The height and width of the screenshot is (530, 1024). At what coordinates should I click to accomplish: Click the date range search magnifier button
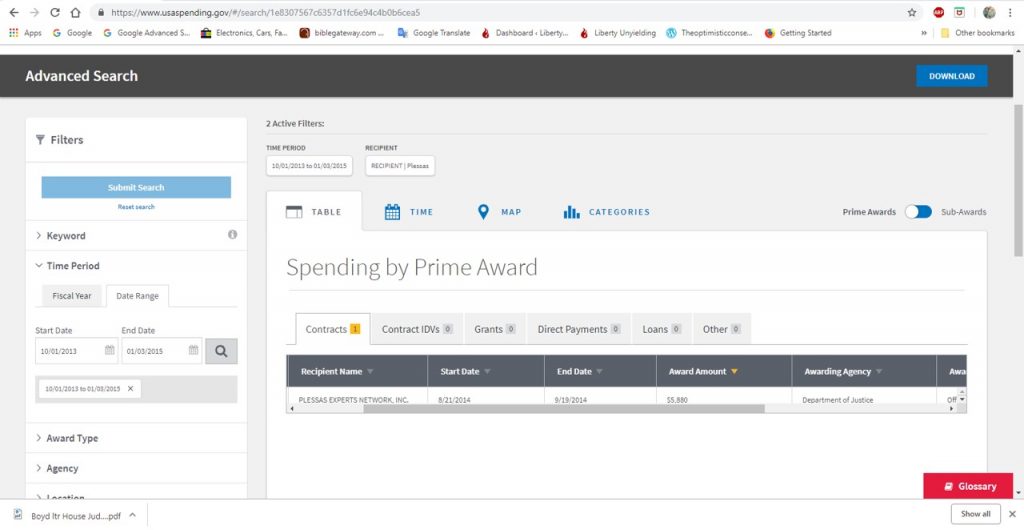221,351
